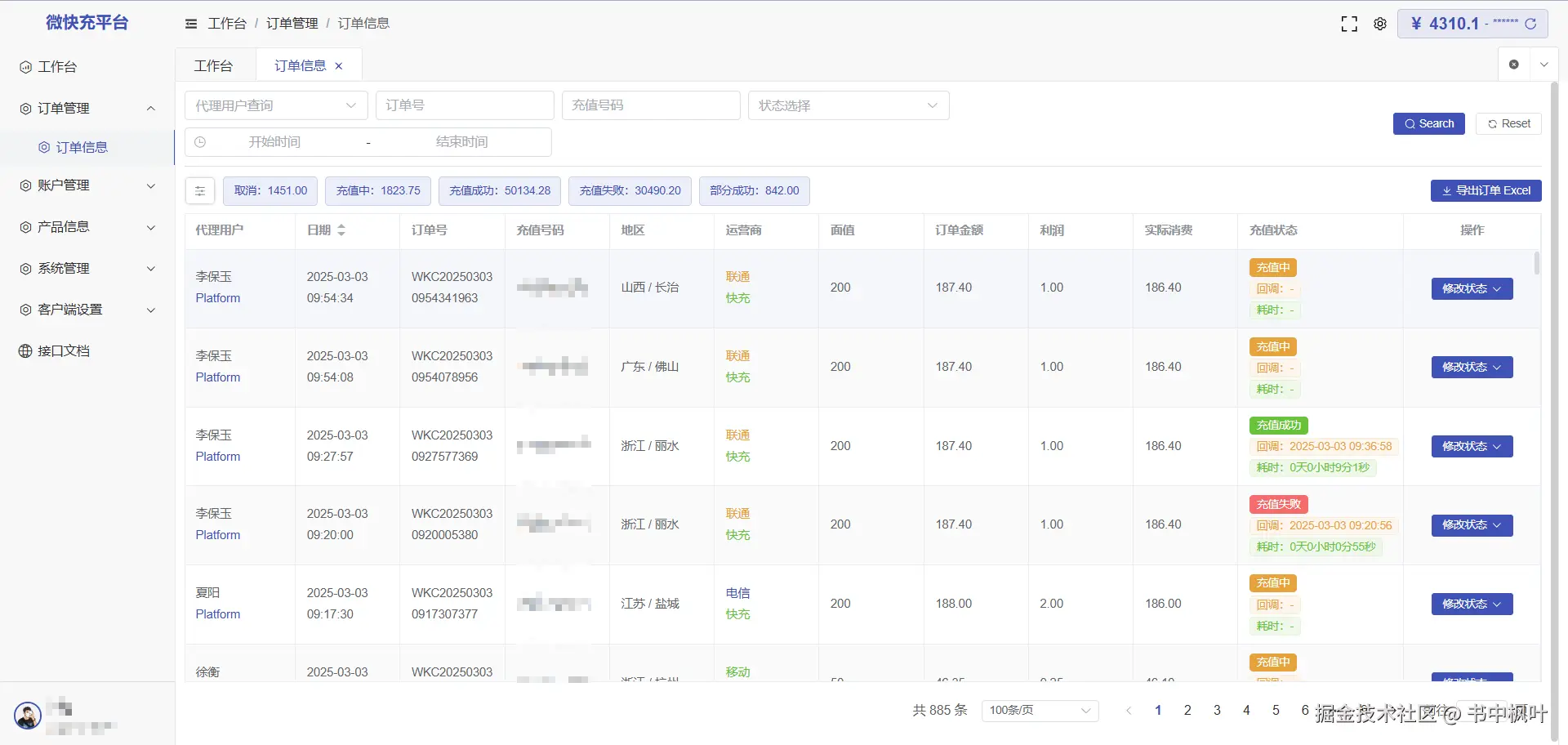The width and height of the screenshot is (1568, 745).
Task: Click the 江苏 / 盐城 region cell
Action: tap(650, 604)
